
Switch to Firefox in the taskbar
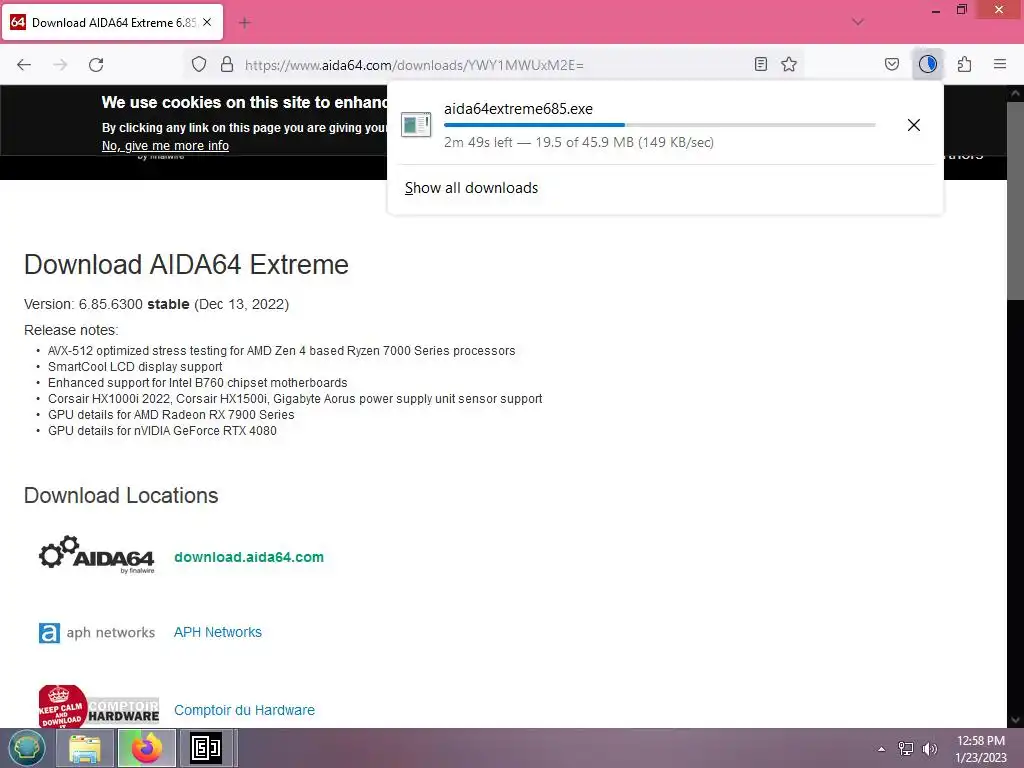[x=146, y=748]
